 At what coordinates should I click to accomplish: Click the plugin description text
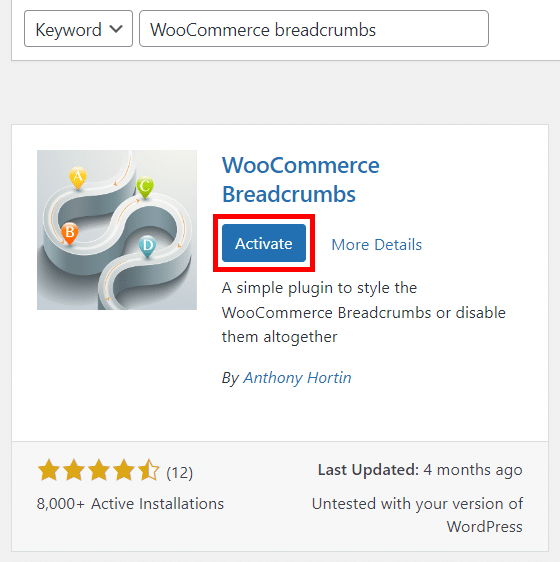point(364,313)
